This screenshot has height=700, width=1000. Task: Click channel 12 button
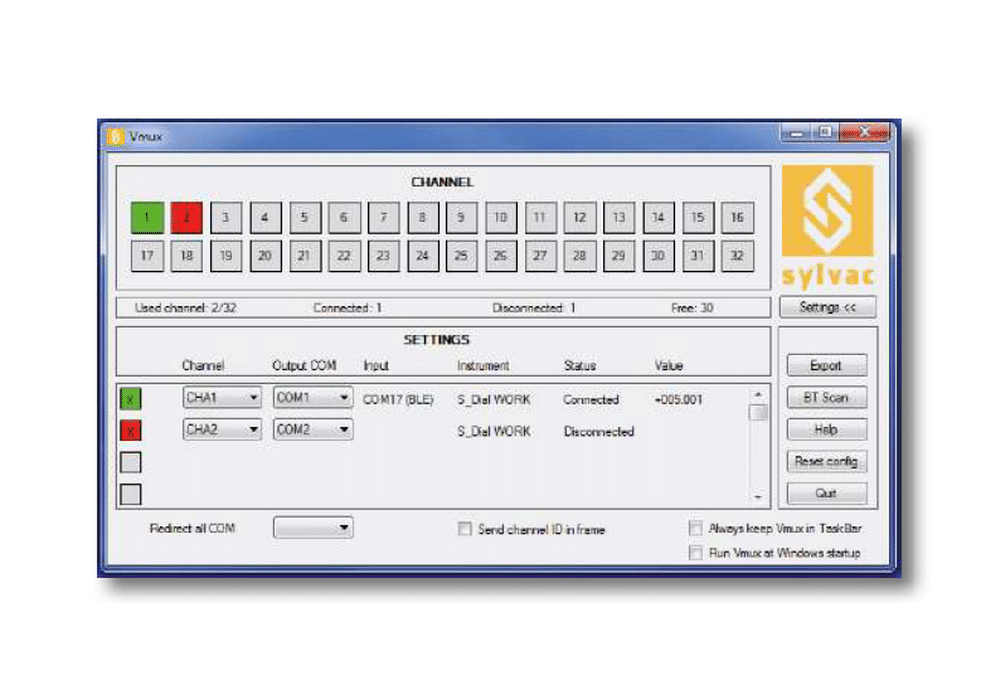pos(580,217)
